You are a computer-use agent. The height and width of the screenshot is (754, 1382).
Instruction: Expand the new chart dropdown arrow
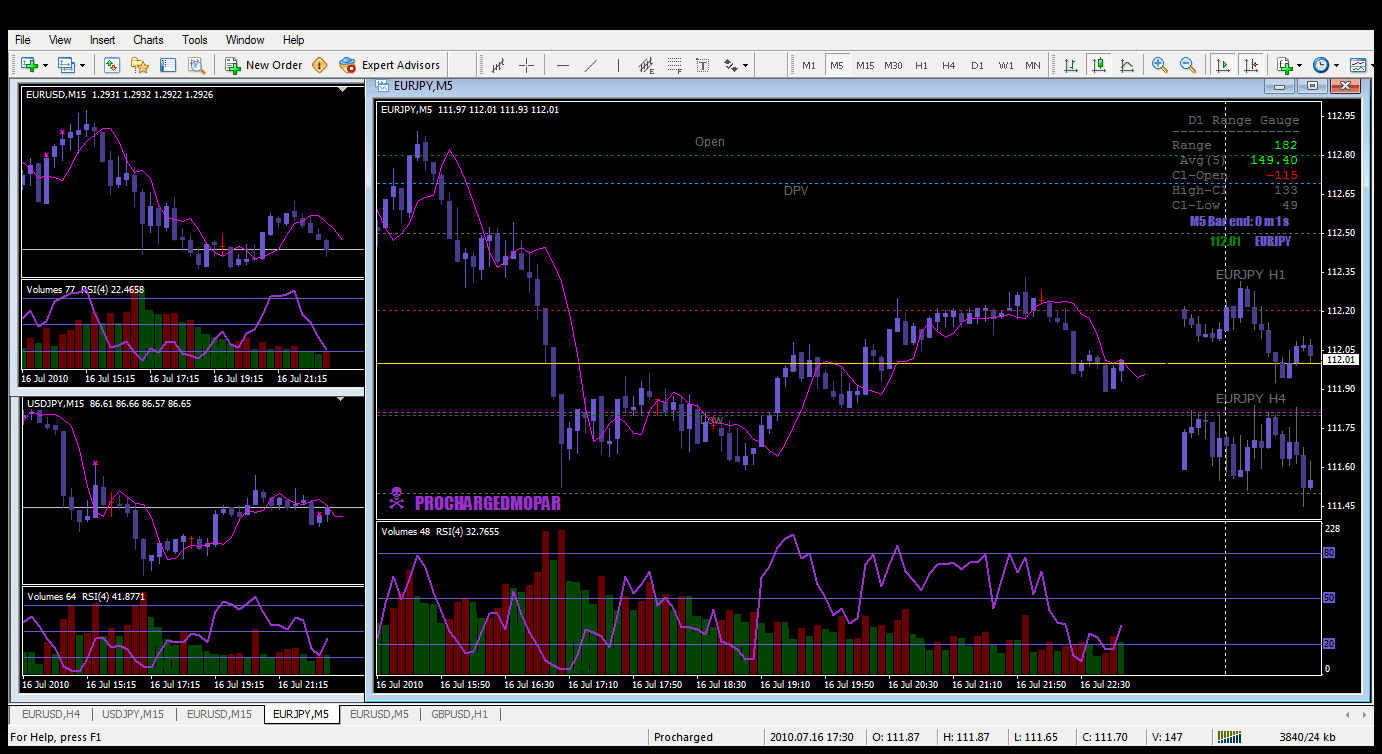[46, 66]
